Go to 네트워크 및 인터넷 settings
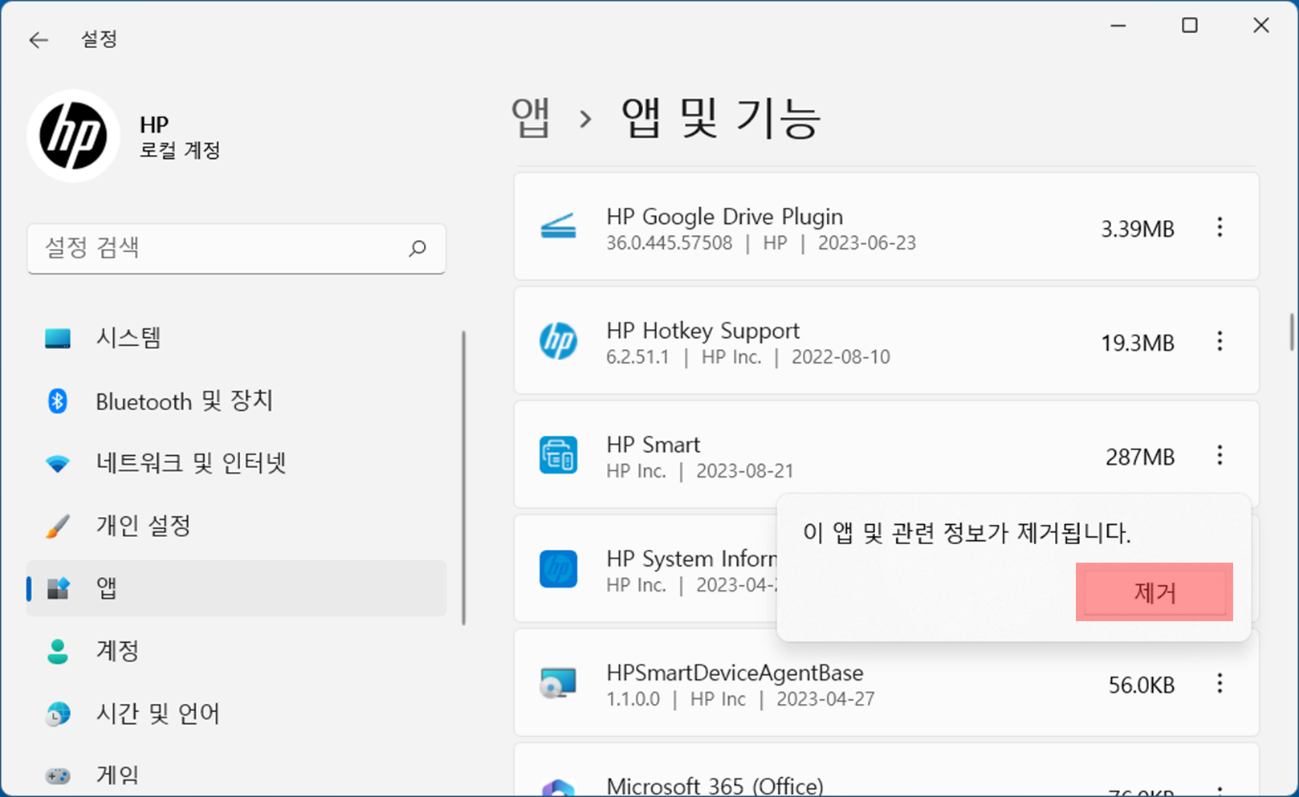Screen dimensions: 1299x797 [236, 464]
